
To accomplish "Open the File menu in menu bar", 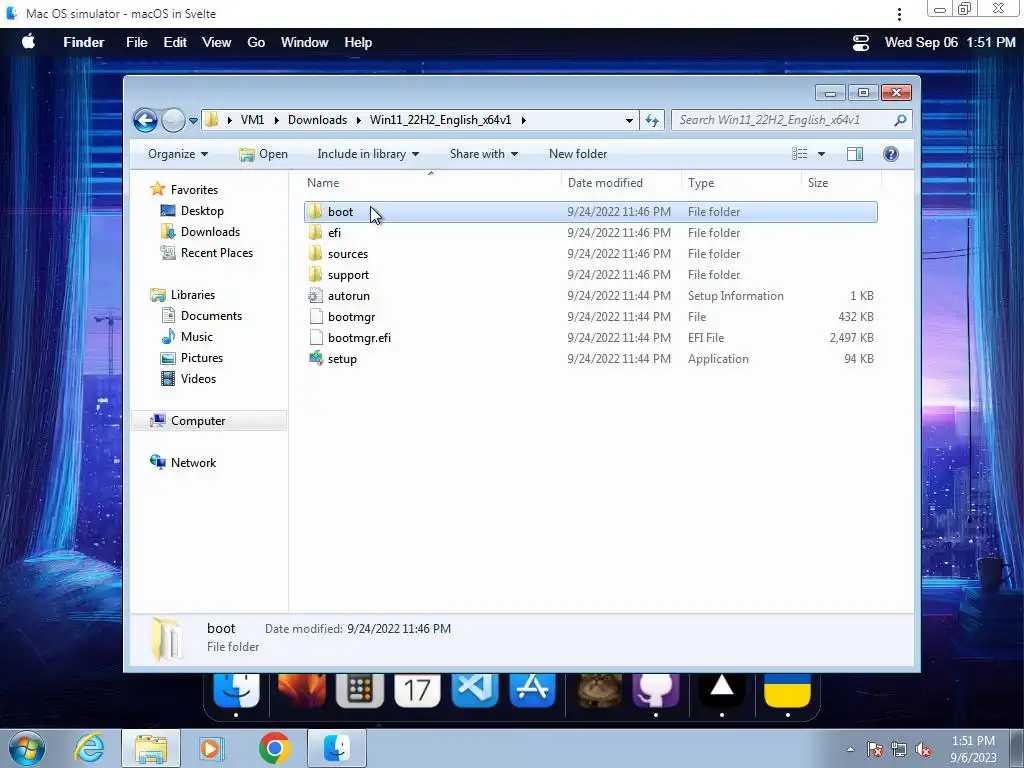I will [x=136, y=42].
